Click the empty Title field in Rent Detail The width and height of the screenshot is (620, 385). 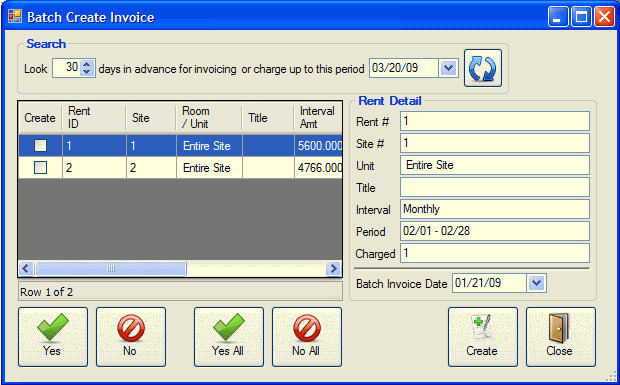click(495, 187)
